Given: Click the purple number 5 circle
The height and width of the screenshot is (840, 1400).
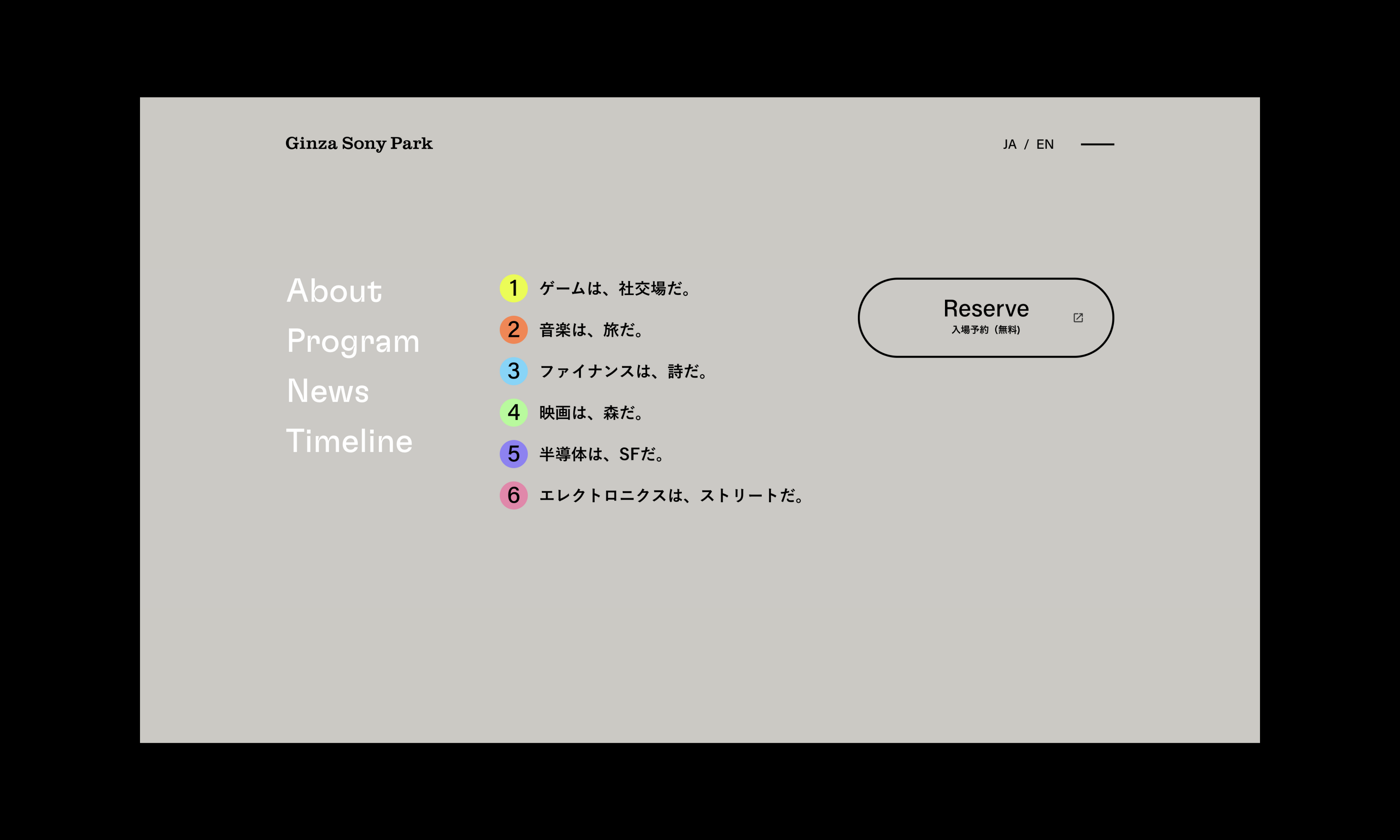Looking at the screenshot, I should [x=513, y=454].
